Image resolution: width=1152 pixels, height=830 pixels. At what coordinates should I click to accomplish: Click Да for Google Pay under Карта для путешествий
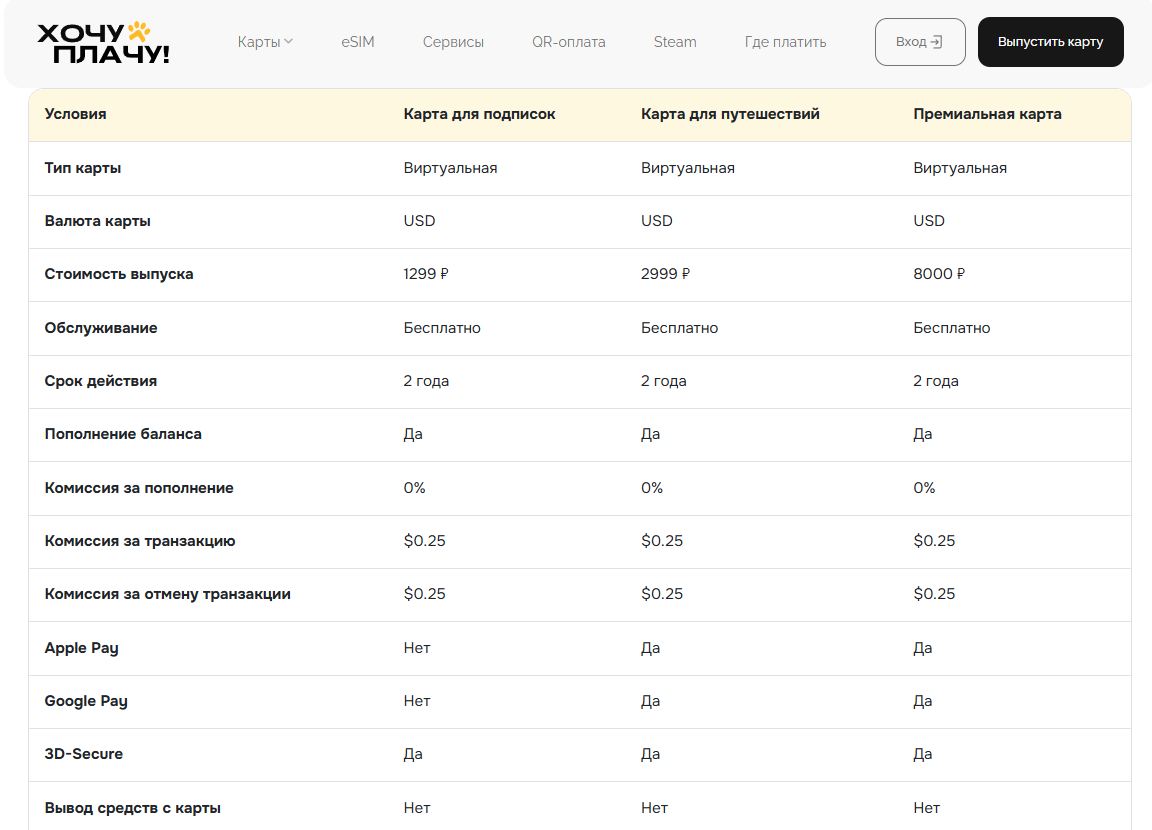click(650, 701)
